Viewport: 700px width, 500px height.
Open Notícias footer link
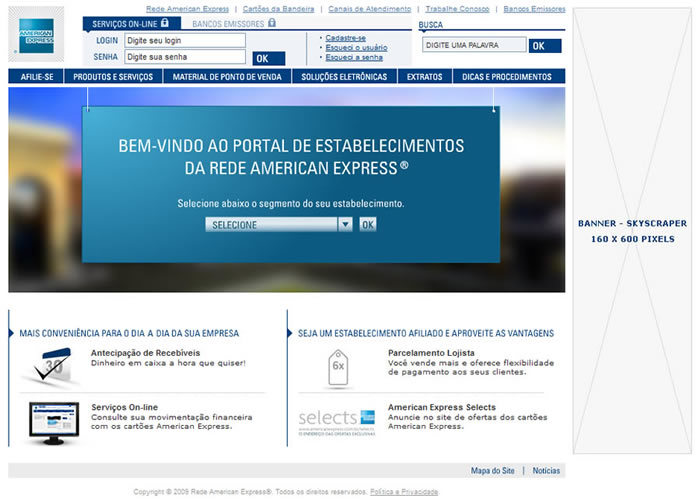(546, 471)
